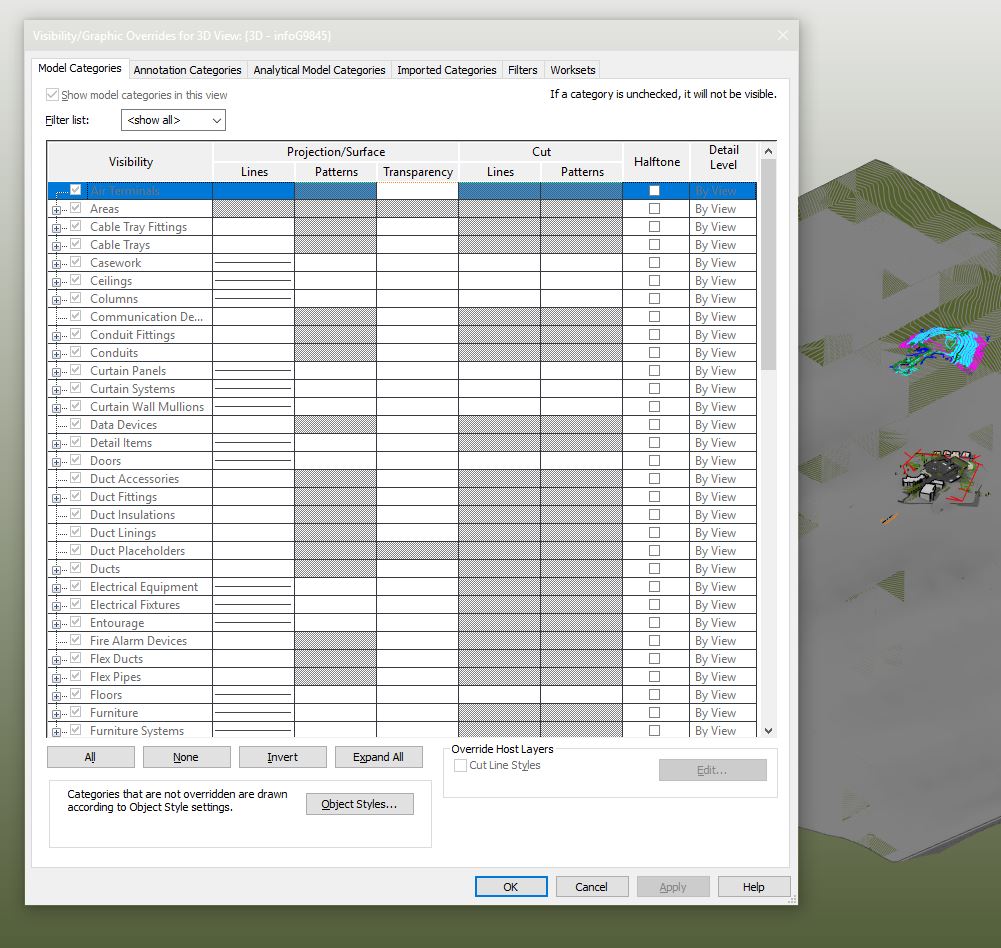Expand the Floors category plus icon

click(56, 696)
